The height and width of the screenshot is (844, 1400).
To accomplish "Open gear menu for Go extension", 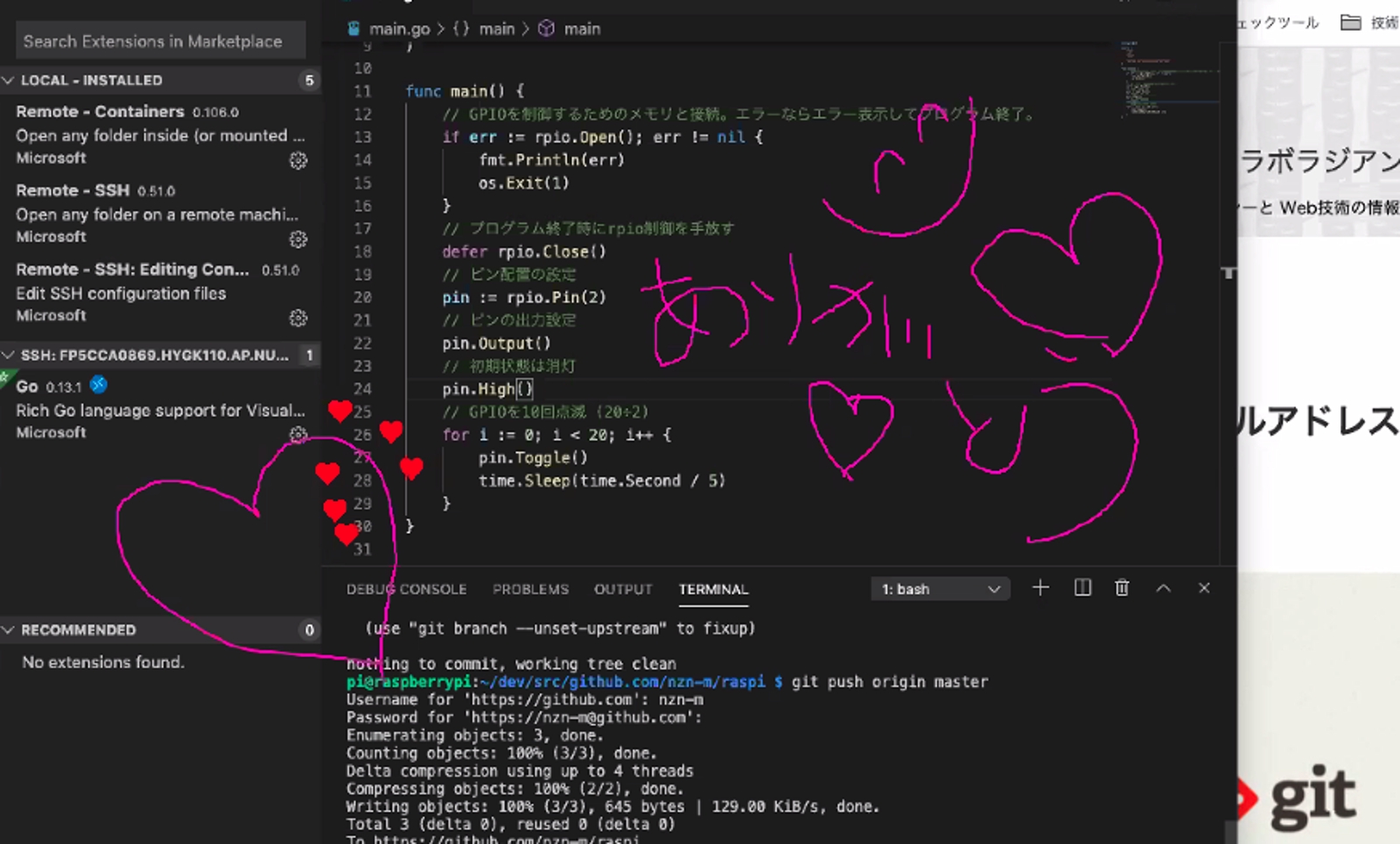I will 298,434.
